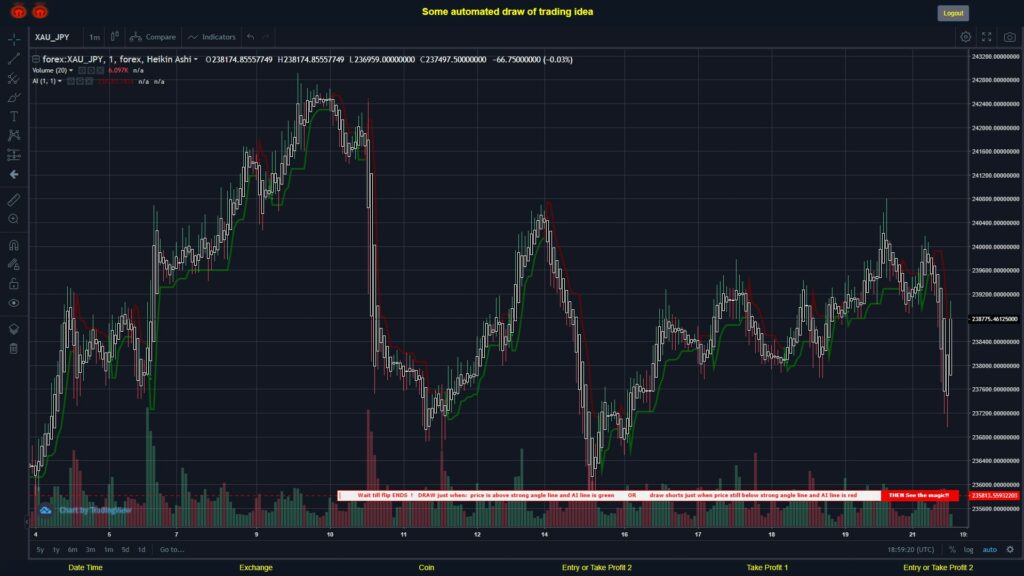
Task: Toggle percent scale mode
Action: pos(952,550)
